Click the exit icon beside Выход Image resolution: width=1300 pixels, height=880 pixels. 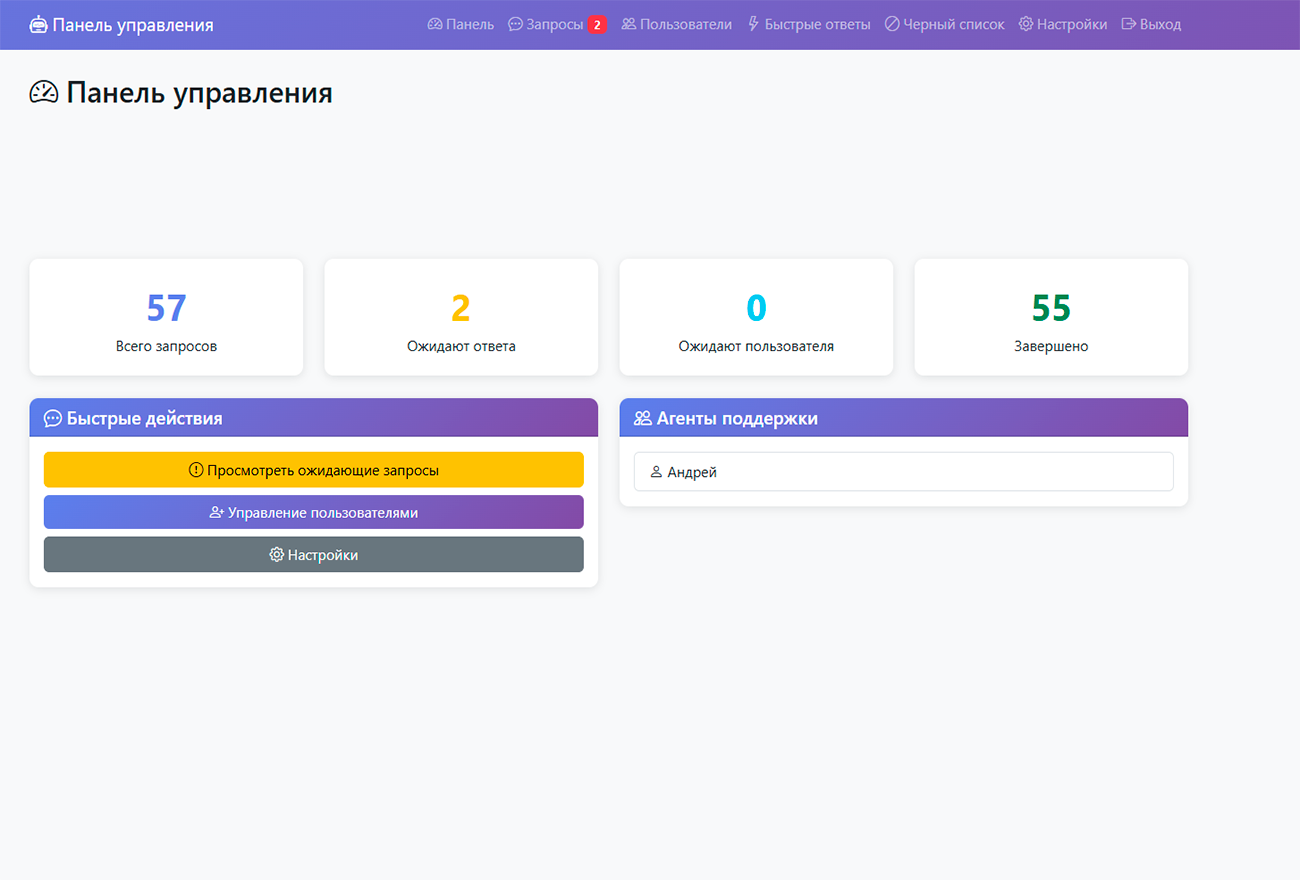pyautogui.click(x=1129, y=24)
